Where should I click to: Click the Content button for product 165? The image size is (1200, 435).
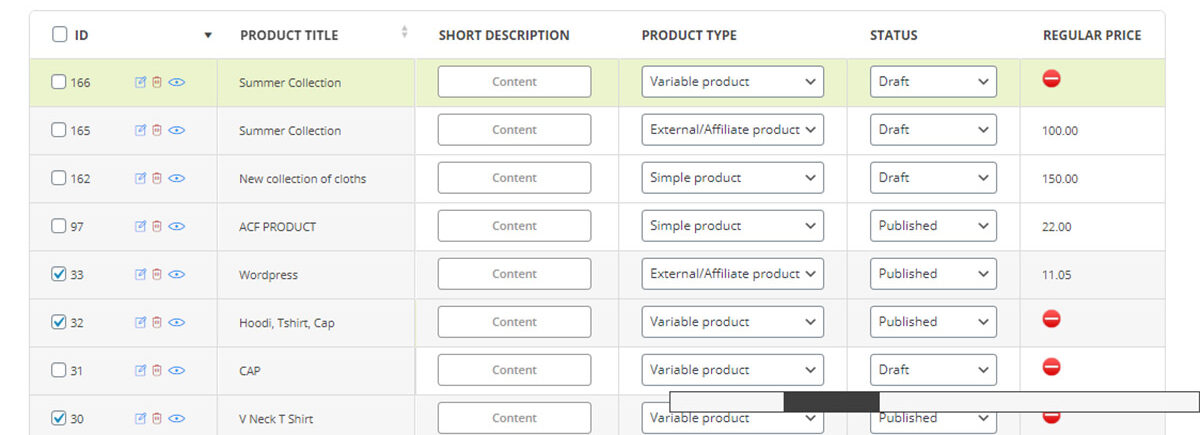[x=514, y=130]
